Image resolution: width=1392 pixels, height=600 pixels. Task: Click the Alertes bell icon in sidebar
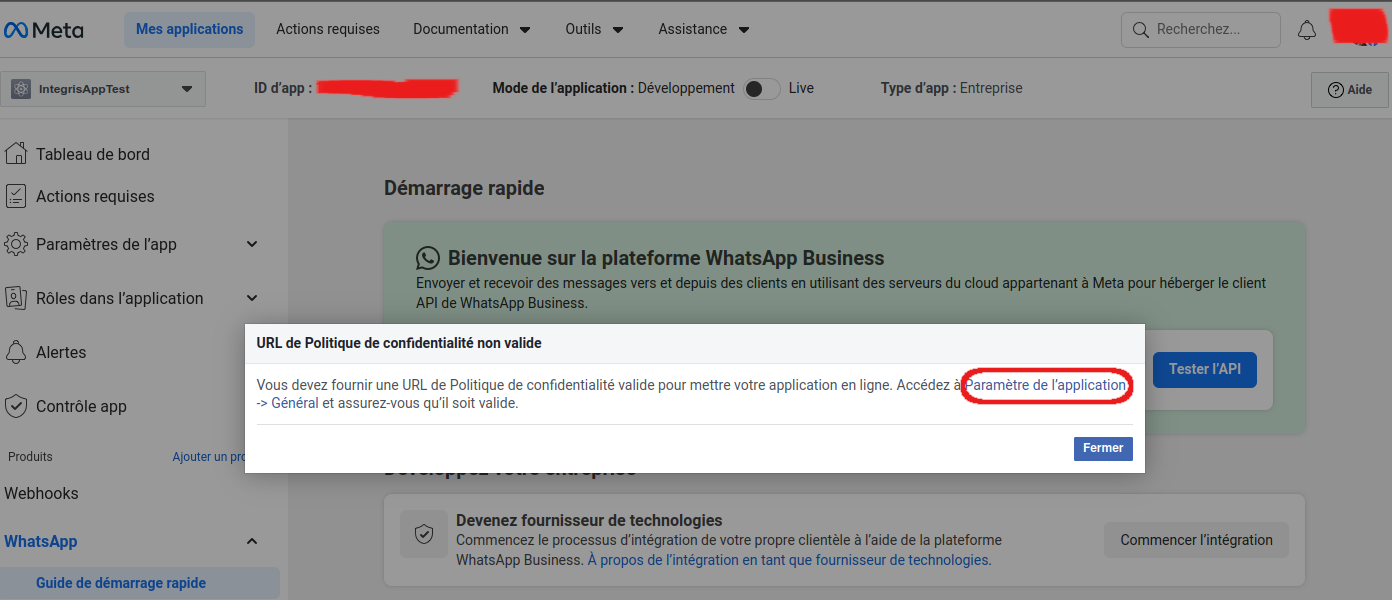click(15, 352)
